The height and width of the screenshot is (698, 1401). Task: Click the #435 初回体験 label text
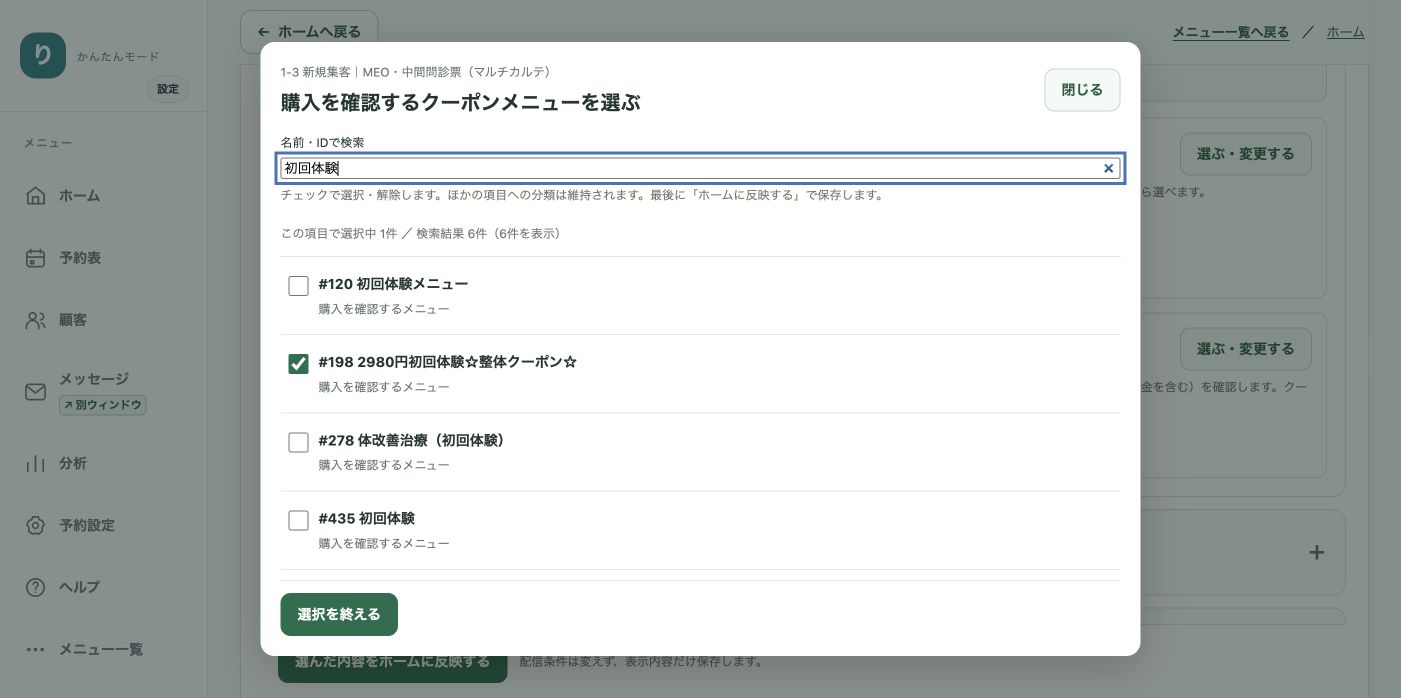click(366, 518)
